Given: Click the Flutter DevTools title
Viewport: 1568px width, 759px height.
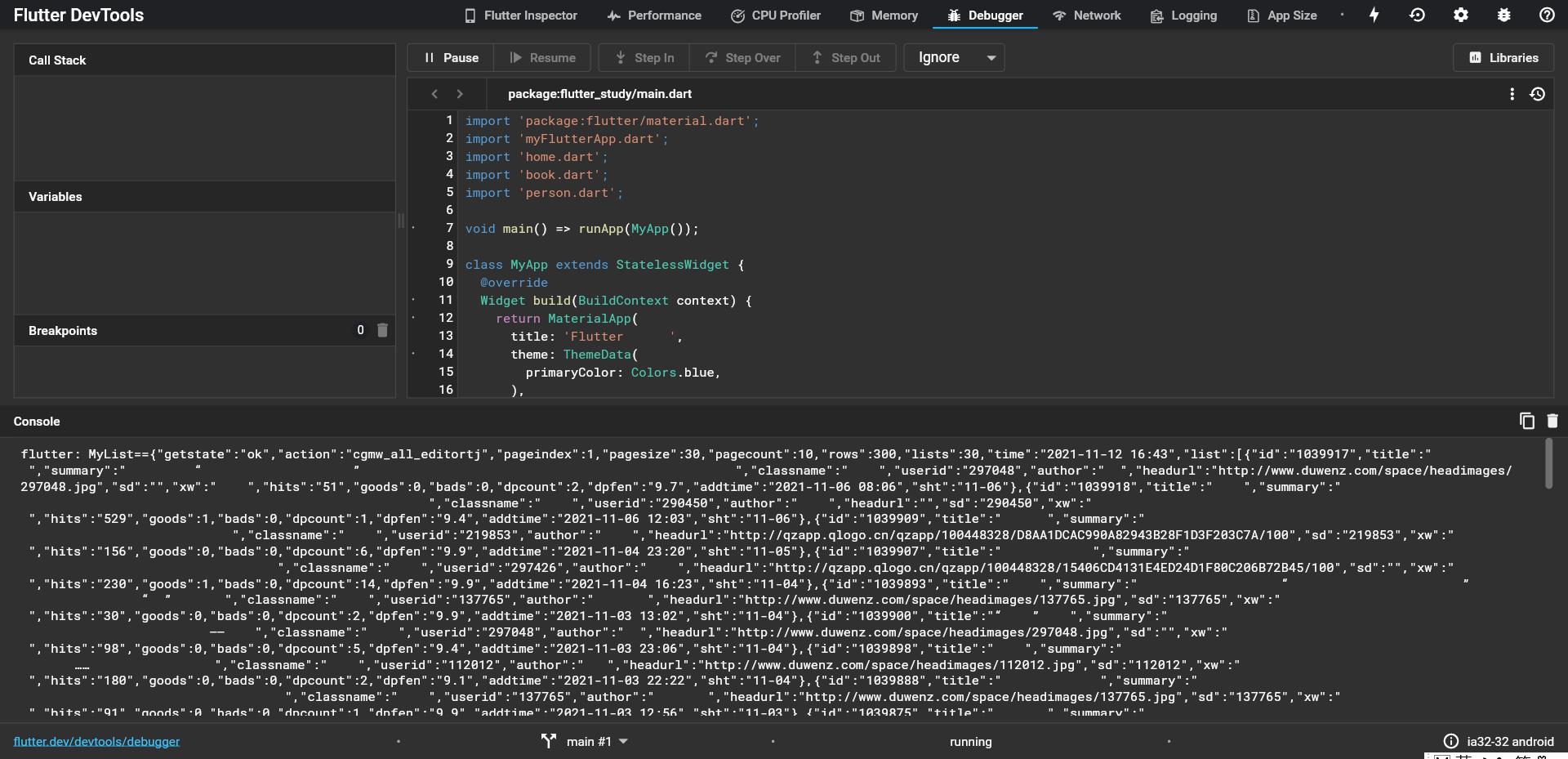Looking at the screenshot, I should (78, 15).
